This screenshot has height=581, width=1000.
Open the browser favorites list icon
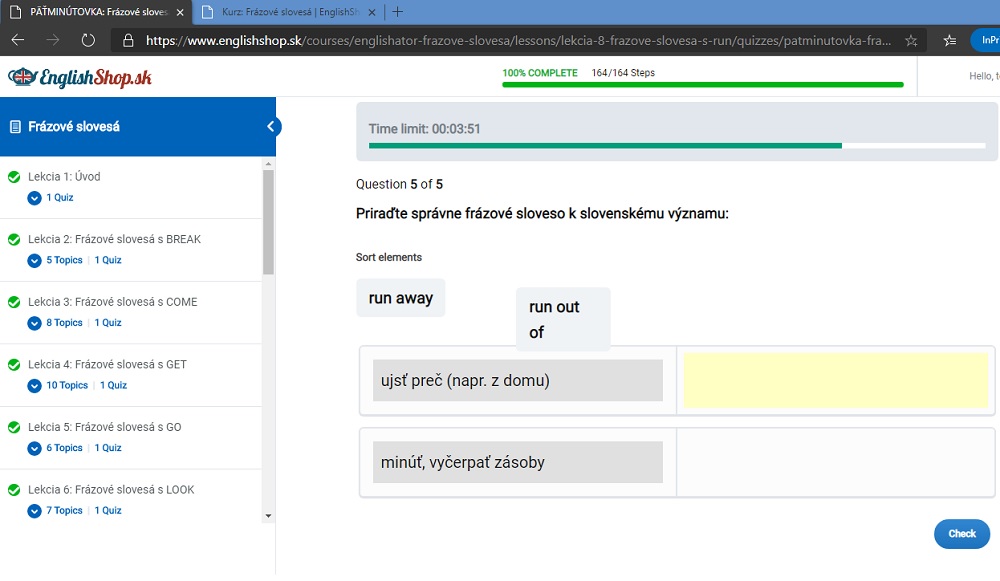point(949,41)
